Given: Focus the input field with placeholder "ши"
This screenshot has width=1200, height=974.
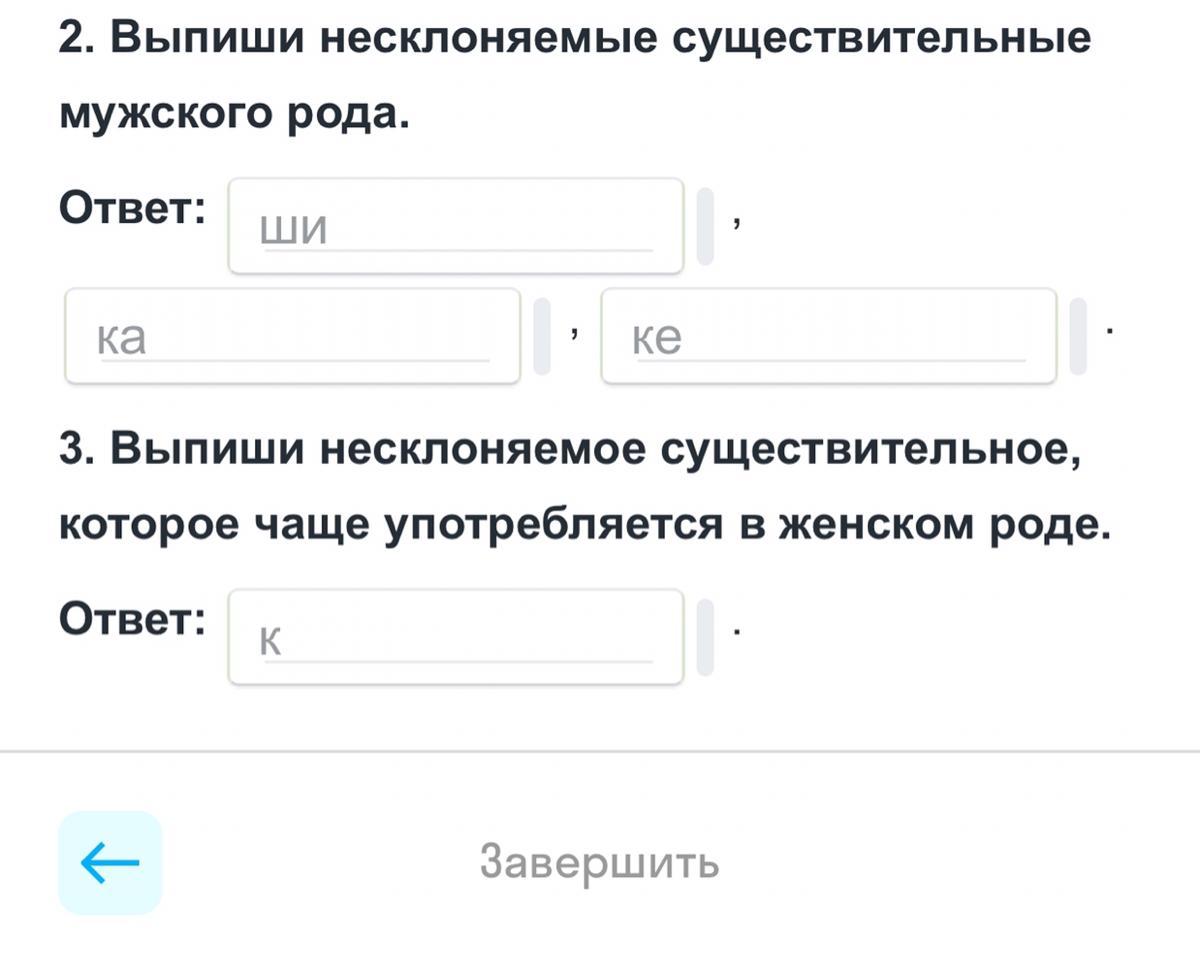Looking at the screenshot, I should point(455,226).
